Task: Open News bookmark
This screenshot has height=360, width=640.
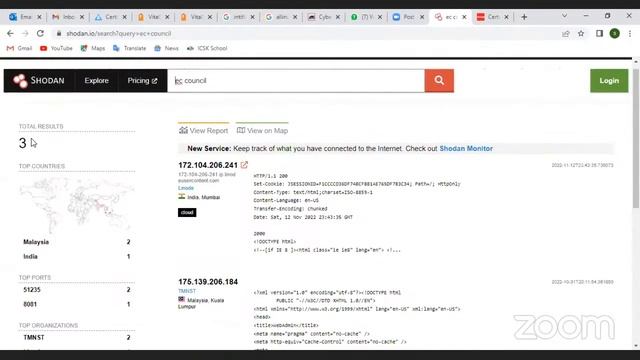Action: pos(167,48)
